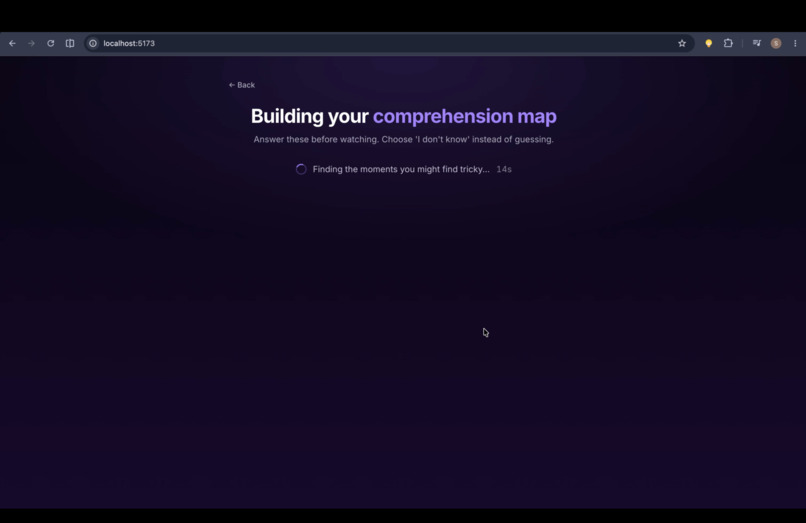Open the media controls icon
806x523 pixels.
click(x=757, y=44)
